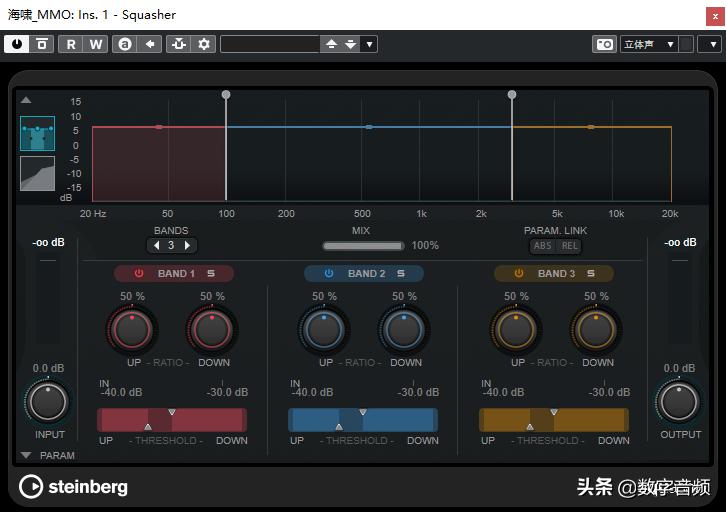Adjust the MIX slider bar
The image size is (726, 512).
(x=363, y=246)
